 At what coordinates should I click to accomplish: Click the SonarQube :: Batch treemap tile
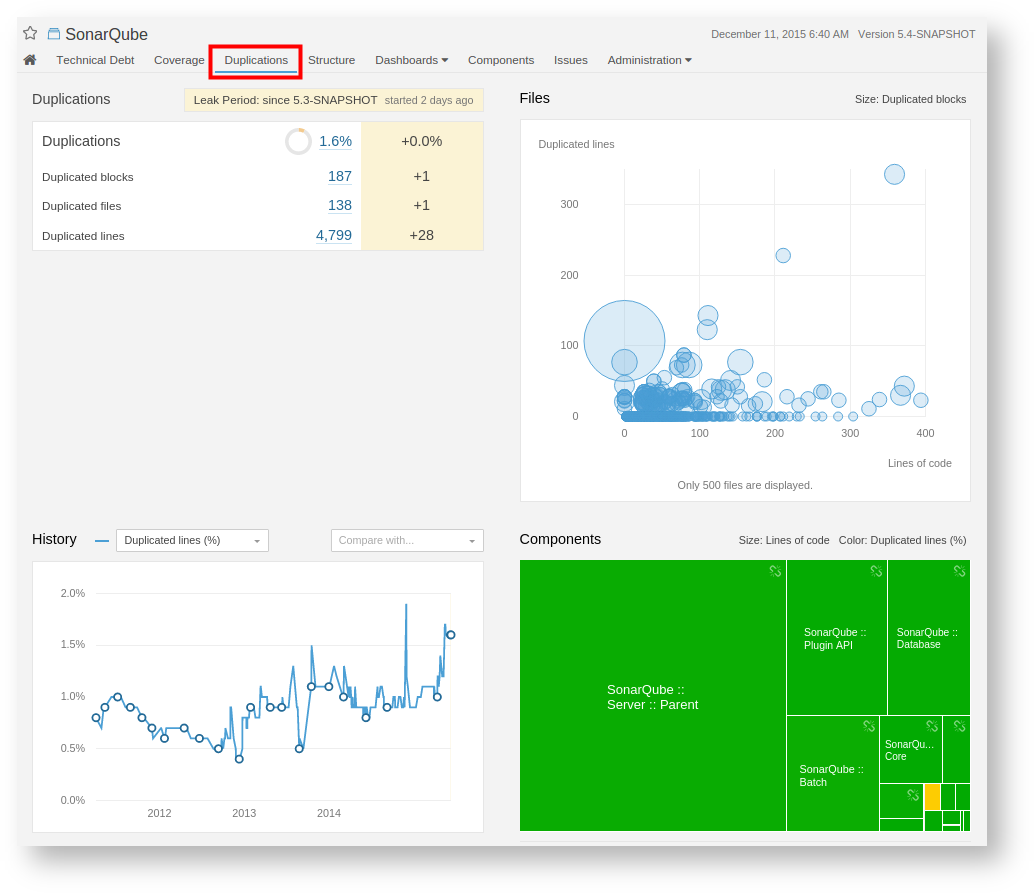(x=832, y=774)
